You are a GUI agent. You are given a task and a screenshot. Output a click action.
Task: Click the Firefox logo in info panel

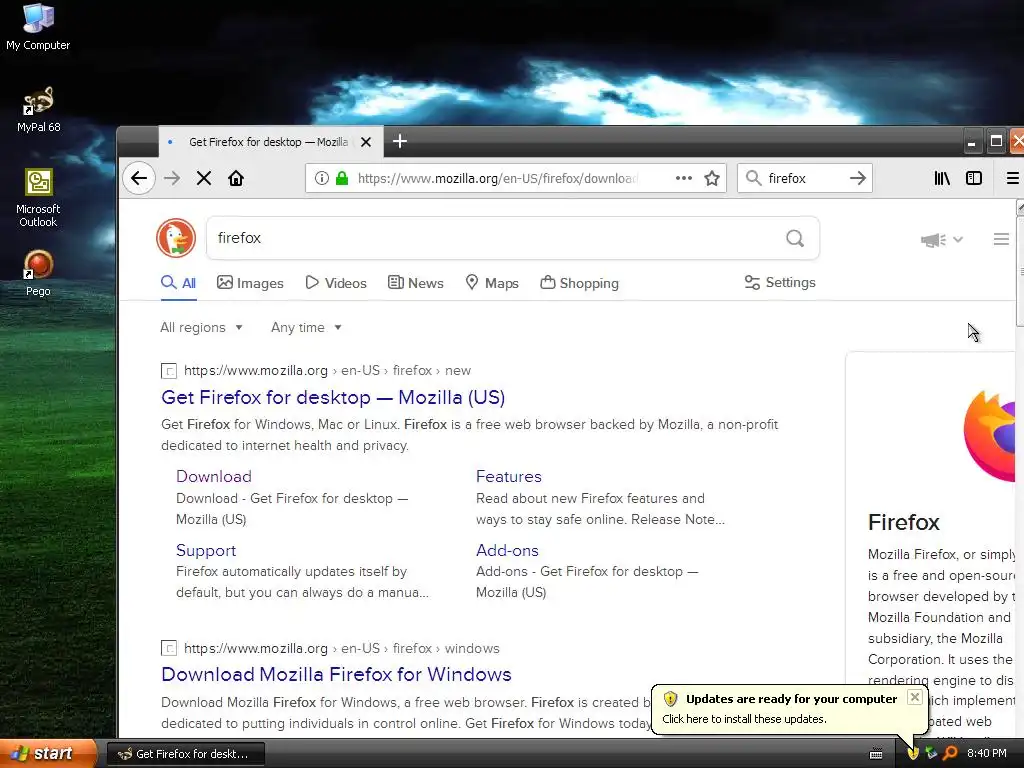click(x=989, y=436)
